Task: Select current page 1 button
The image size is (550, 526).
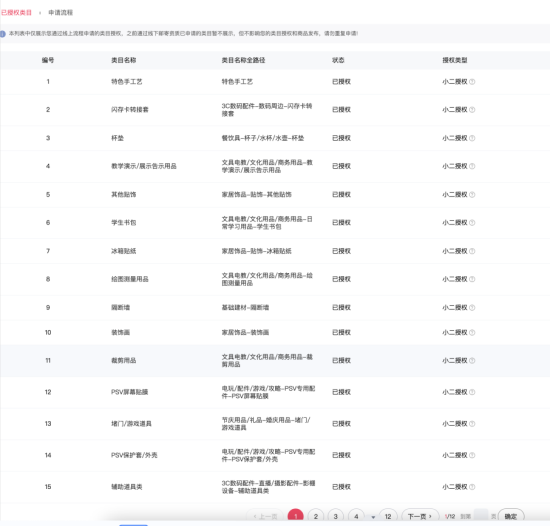Action: (x=295, y=516)
